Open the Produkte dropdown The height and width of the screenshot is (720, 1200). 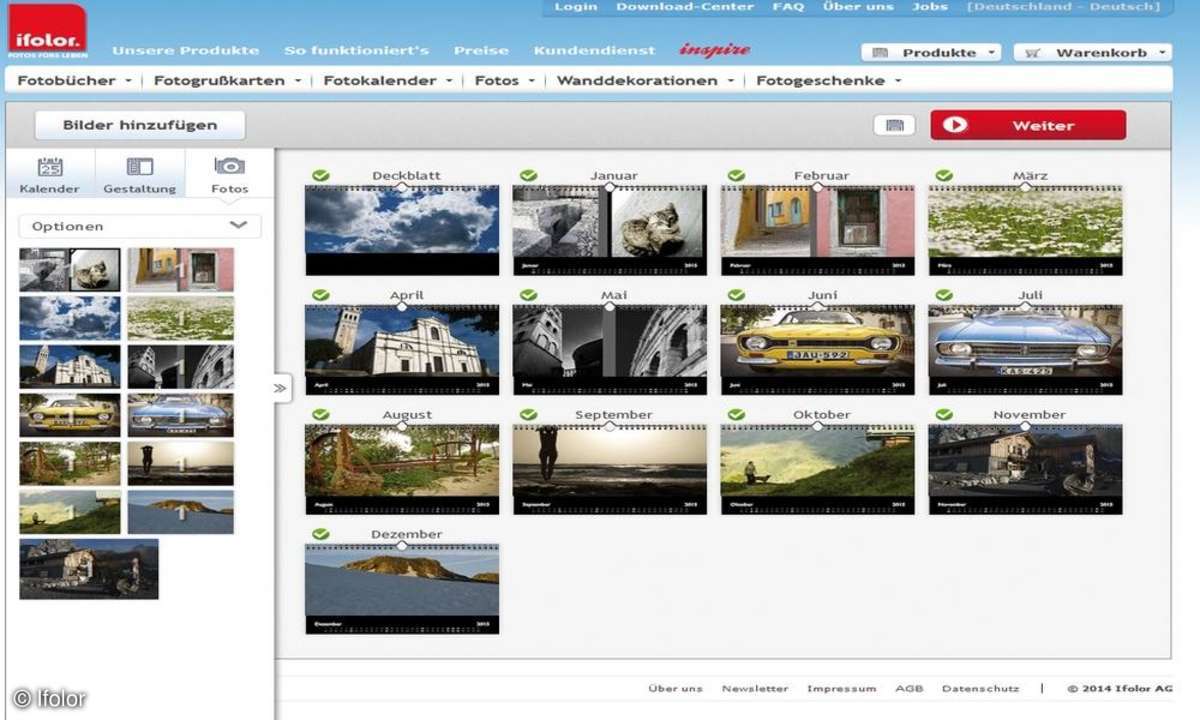[x=931, y=52]
